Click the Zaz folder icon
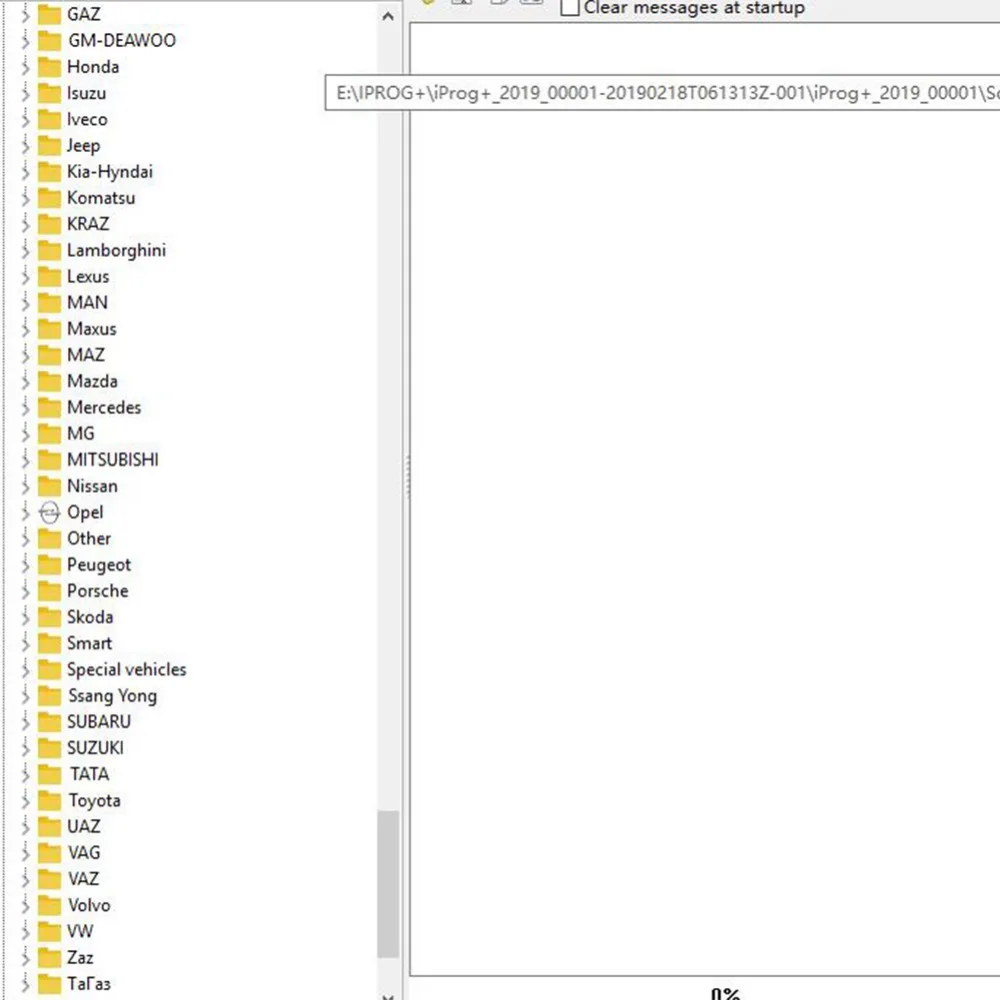This screenshot has width=1000, height=1000. (49, 957)
